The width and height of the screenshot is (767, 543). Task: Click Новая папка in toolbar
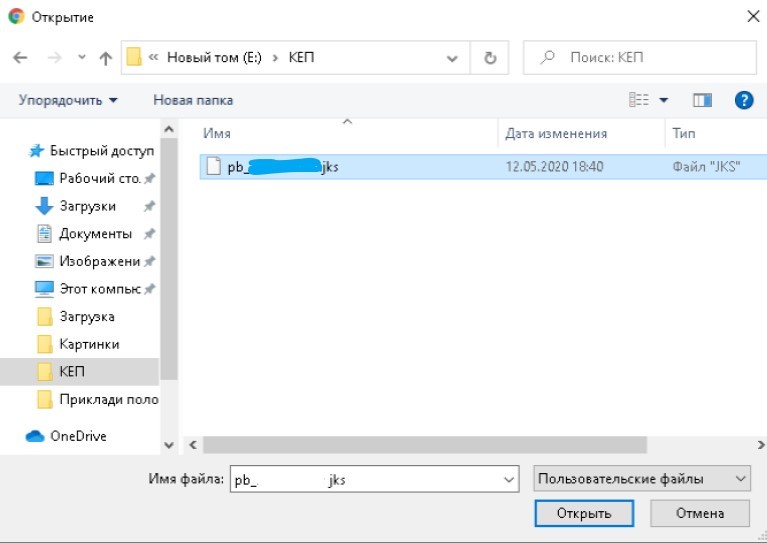[x=193, y=100]
